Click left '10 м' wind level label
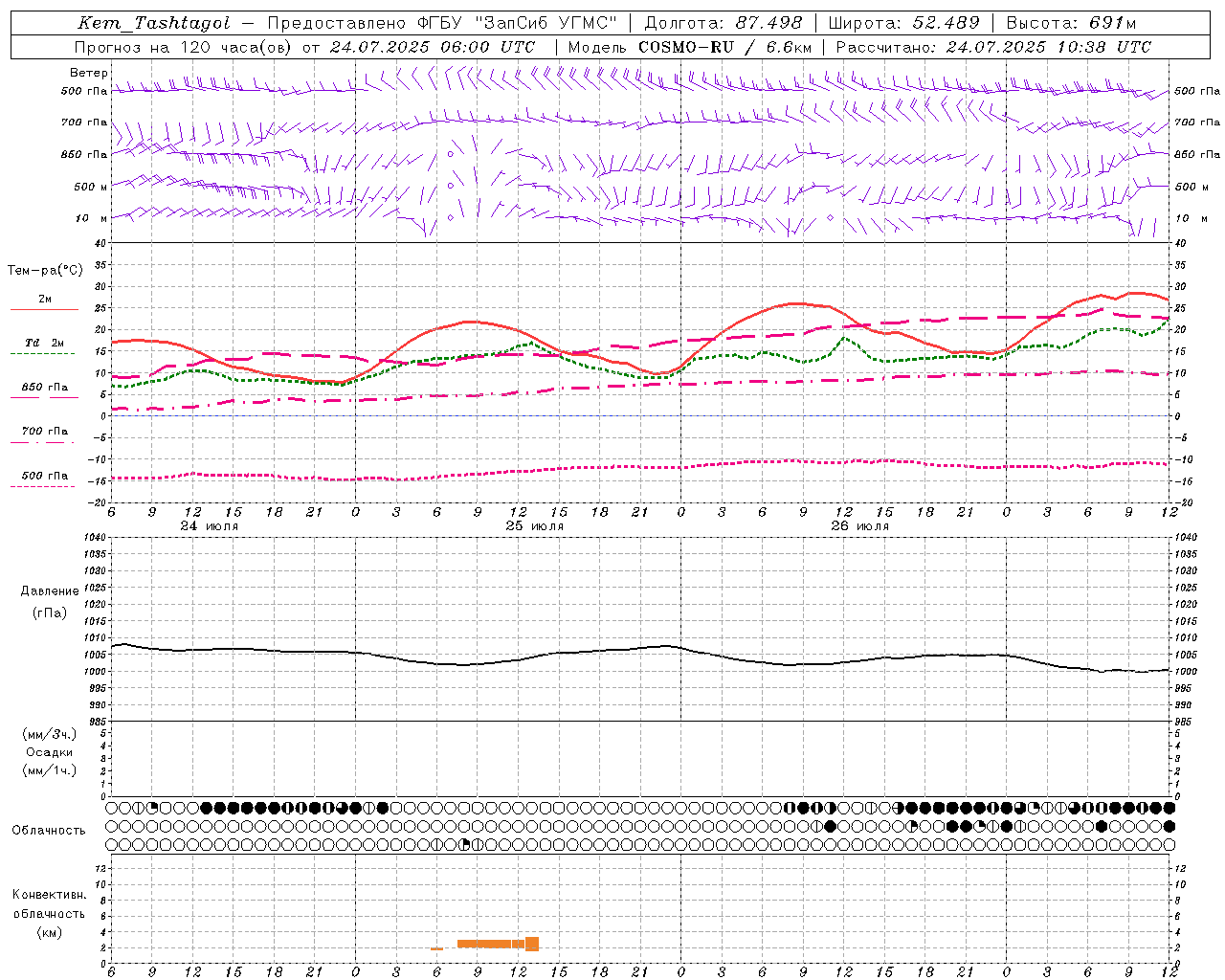Image resolution: width=1225 pixels, height=980 pixels. click(93, 218)
